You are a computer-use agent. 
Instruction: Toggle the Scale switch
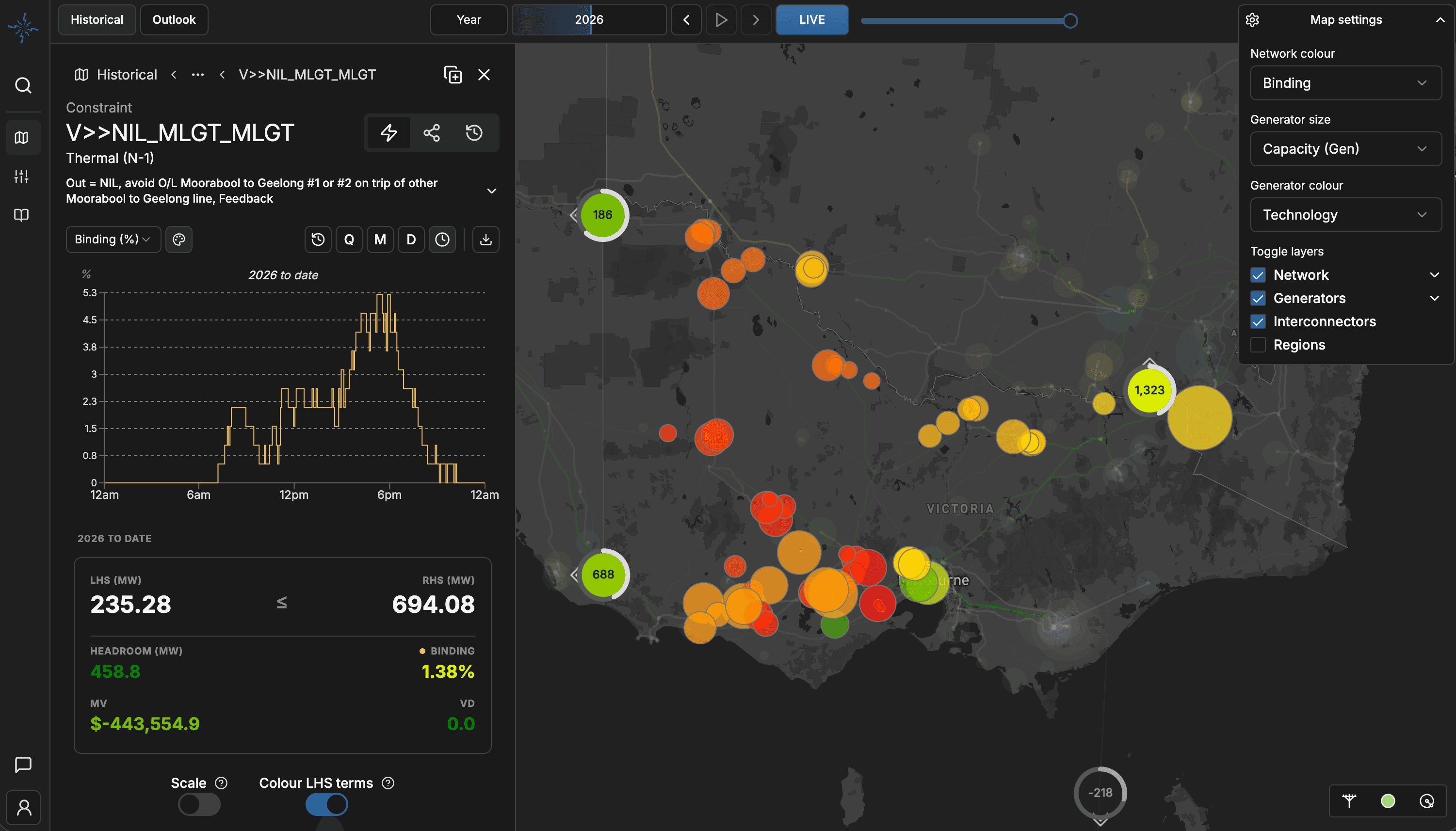[x=199, y=805]
